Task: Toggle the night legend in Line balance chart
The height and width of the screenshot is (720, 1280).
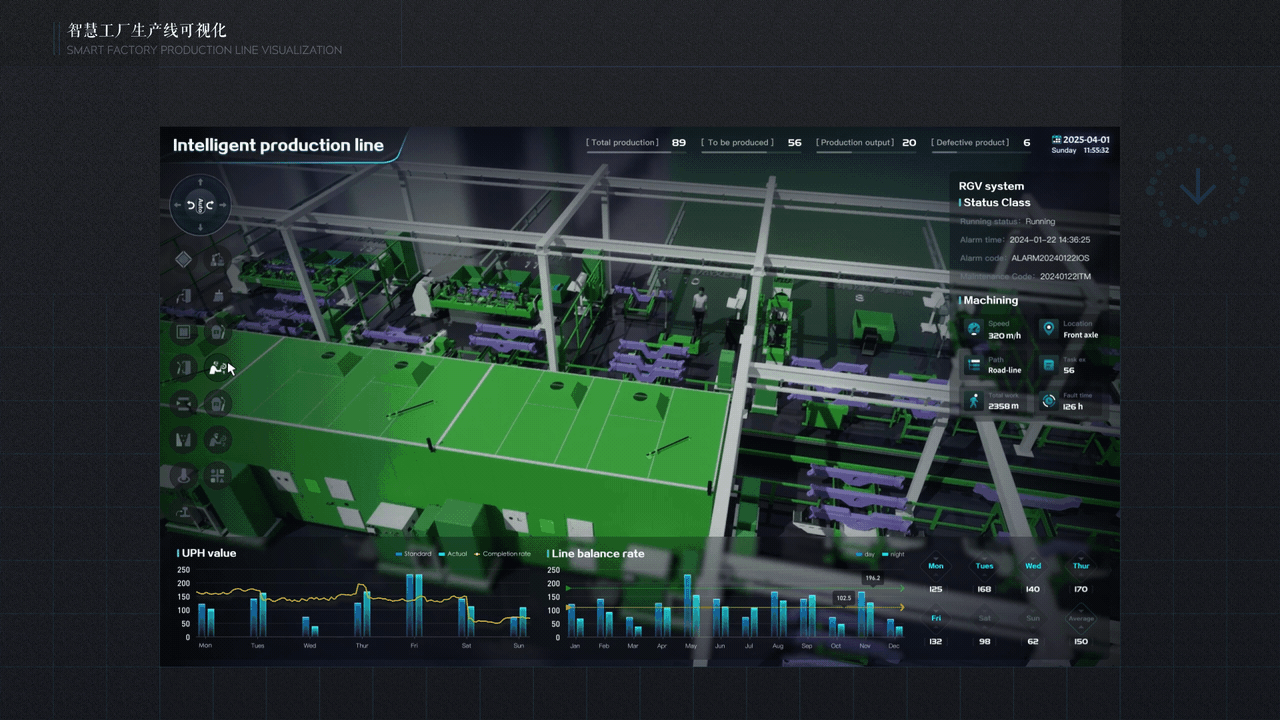Action: [x=892, y=554]
